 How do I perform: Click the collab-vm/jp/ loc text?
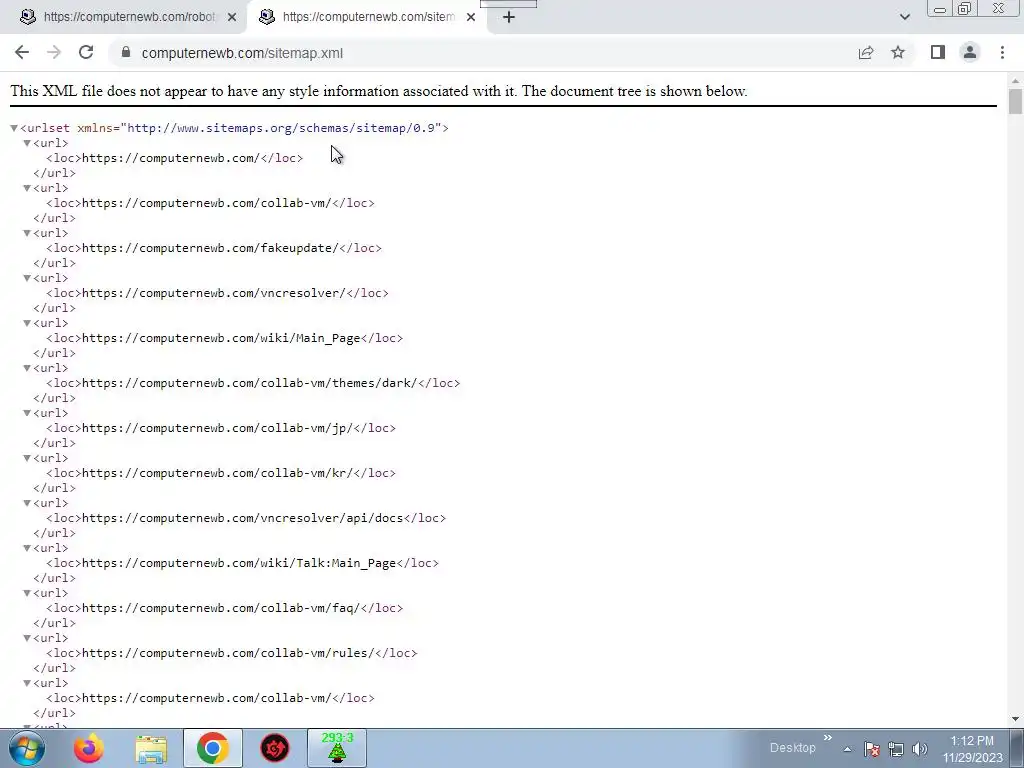(217, 428)
